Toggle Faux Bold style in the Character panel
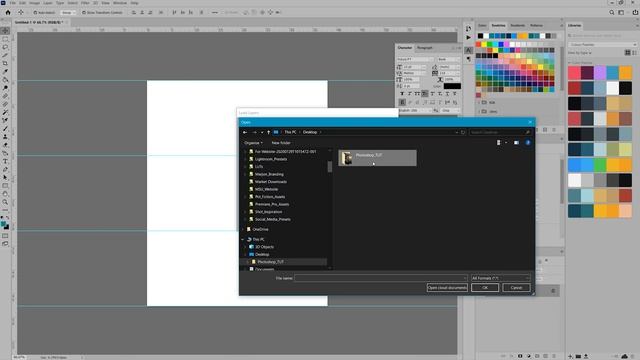The width and height of the screenshot is (640, 360). tap(402, 93)
